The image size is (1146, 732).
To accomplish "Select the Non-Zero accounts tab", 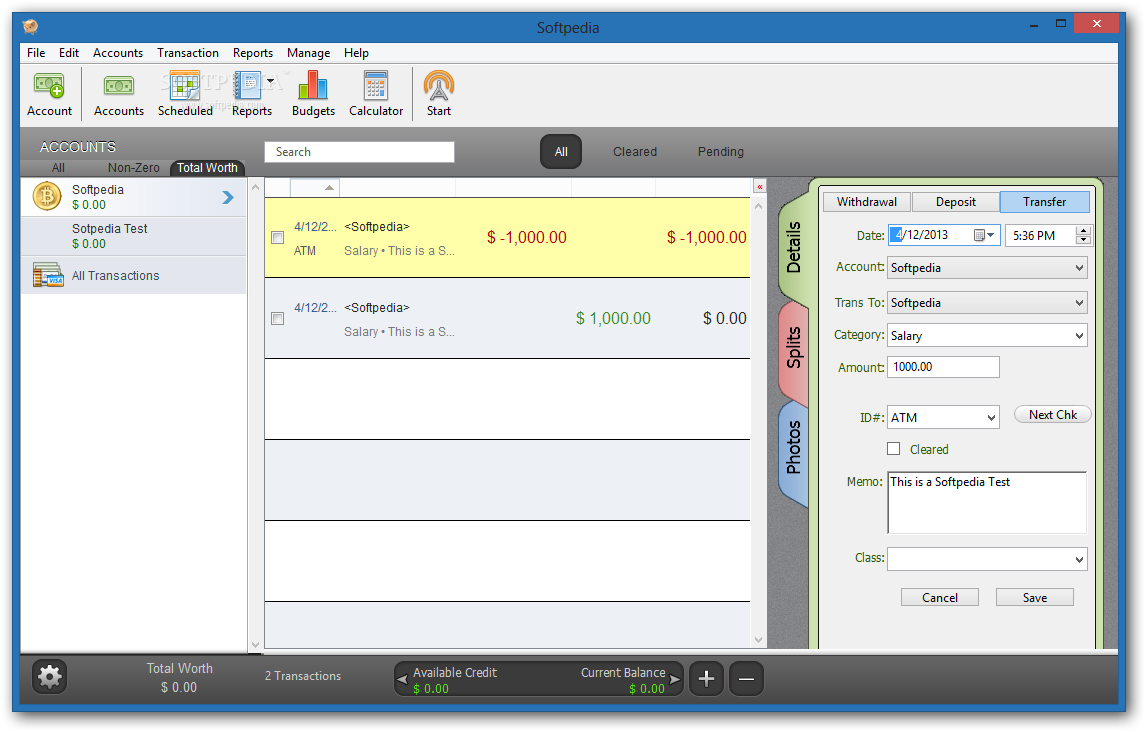I will [x=134, y=168].
